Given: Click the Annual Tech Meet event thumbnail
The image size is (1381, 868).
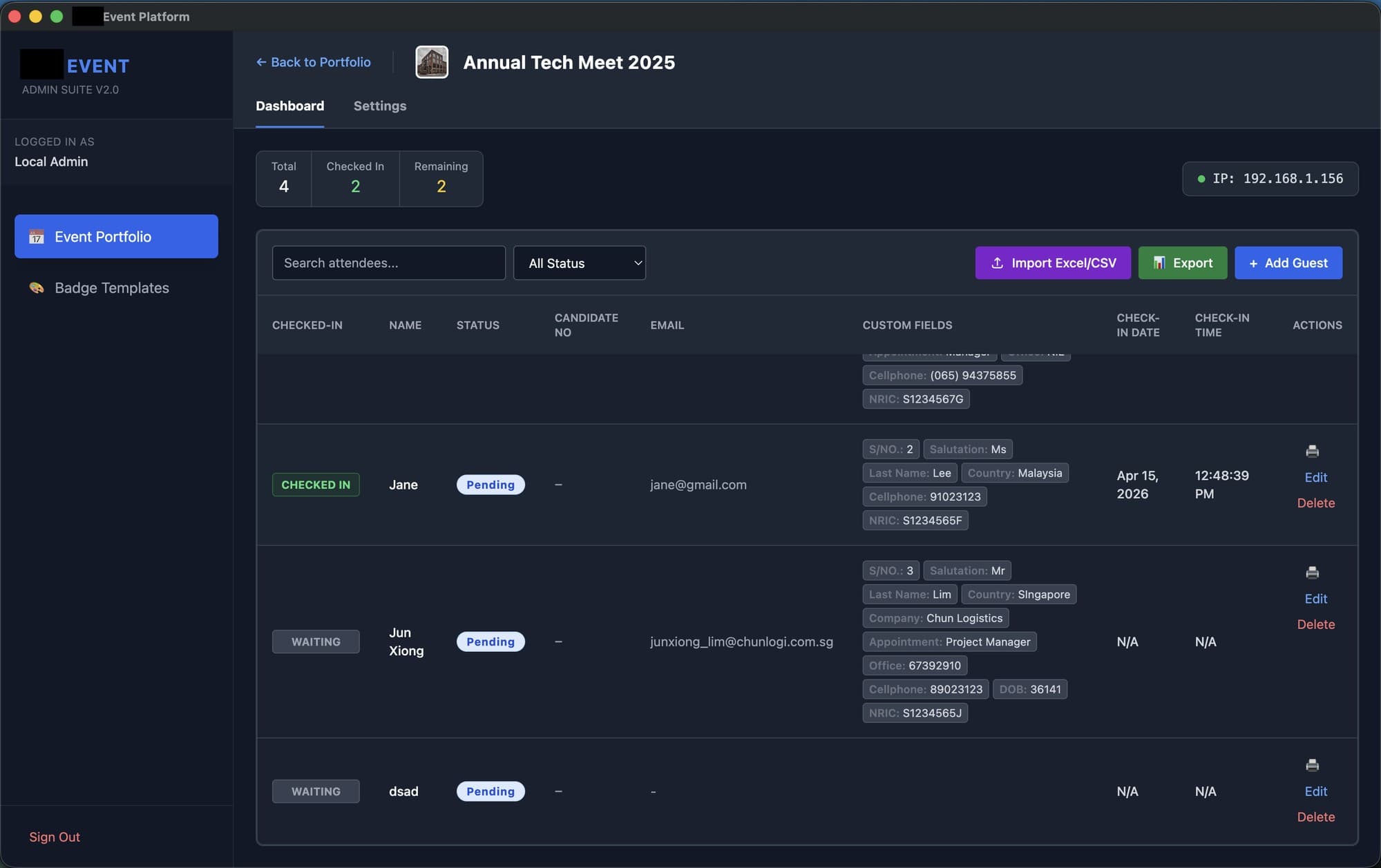Looking at the screenshot, I should 432,62.
